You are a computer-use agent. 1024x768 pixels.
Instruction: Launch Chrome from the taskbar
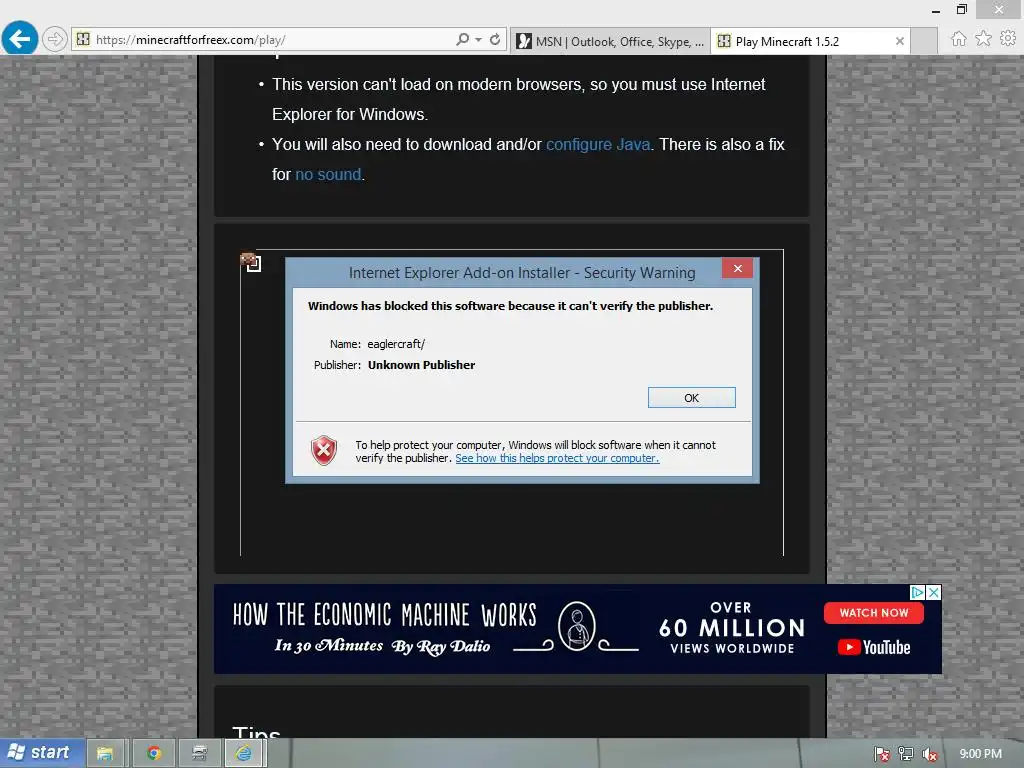[x=154, y=754]
